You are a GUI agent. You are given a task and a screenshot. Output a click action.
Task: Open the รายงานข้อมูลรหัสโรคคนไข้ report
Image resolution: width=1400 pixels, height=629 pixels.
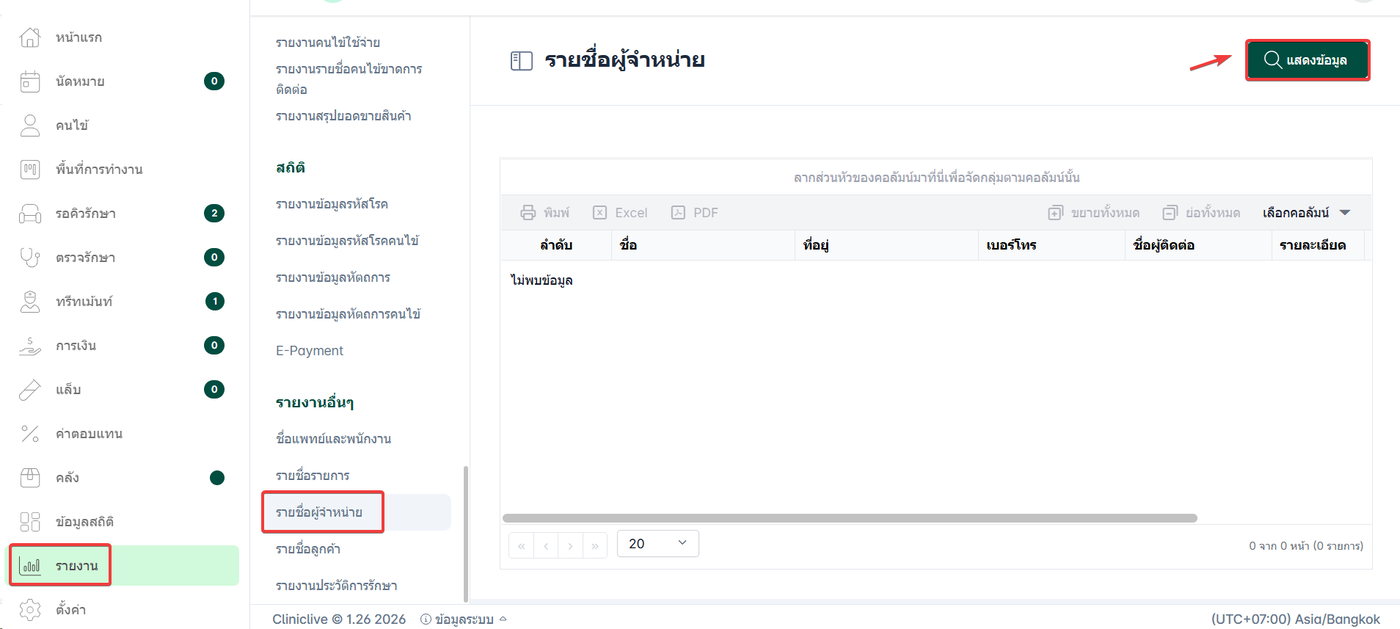coord(347,241)
